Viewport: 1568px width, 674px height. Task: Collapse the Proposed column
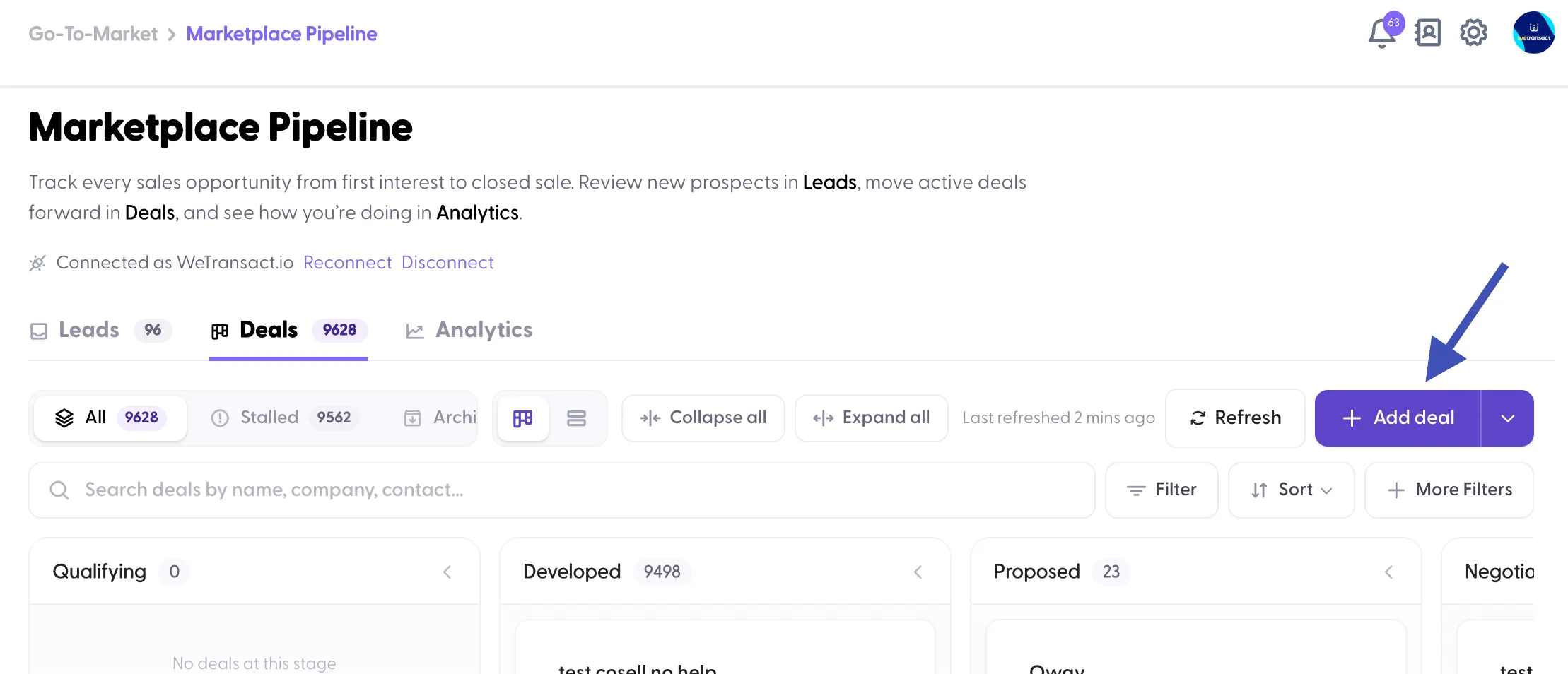(1388, 572)
